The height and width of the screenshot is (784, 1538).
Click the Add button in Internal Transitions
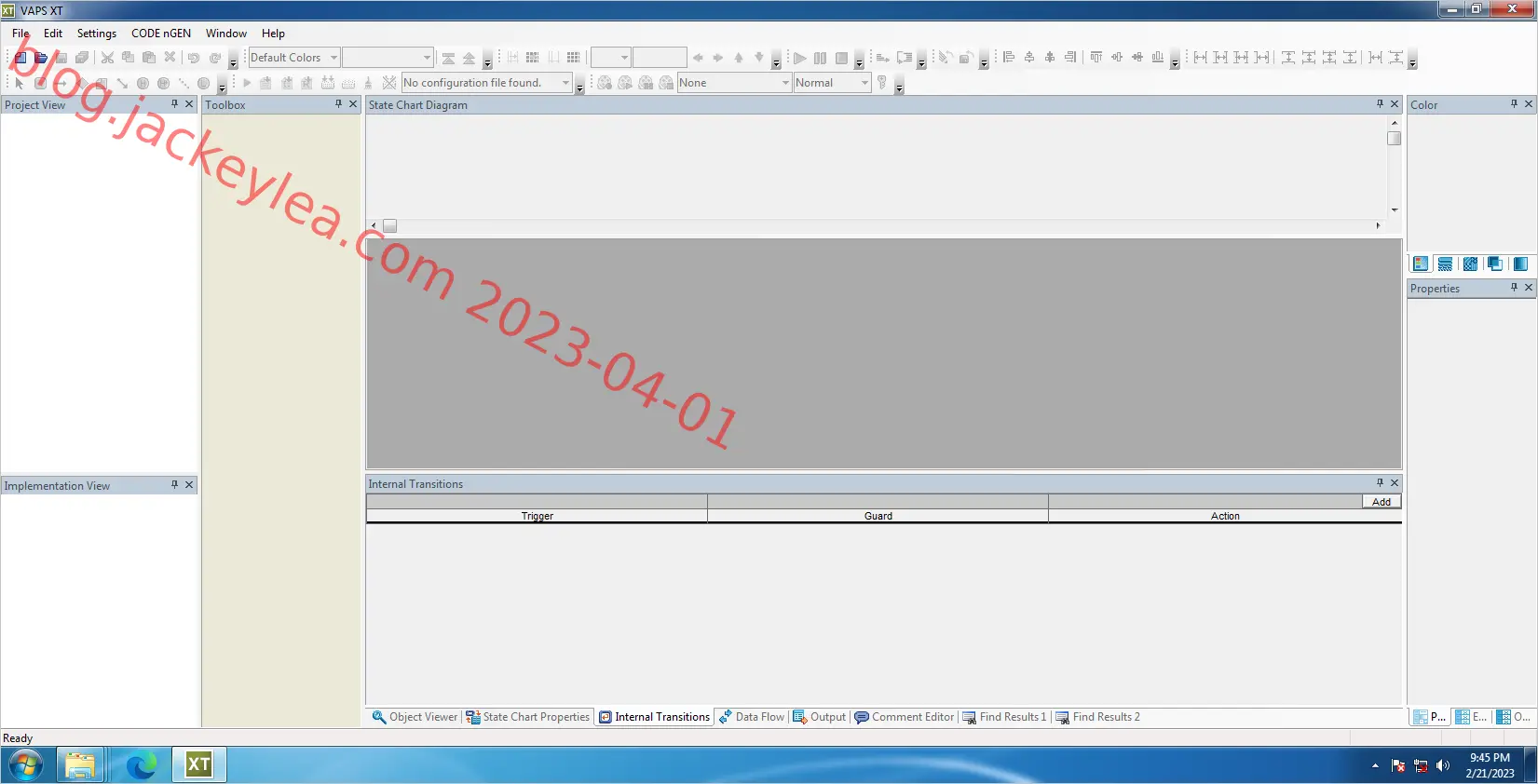click(x=1381, y=502)
